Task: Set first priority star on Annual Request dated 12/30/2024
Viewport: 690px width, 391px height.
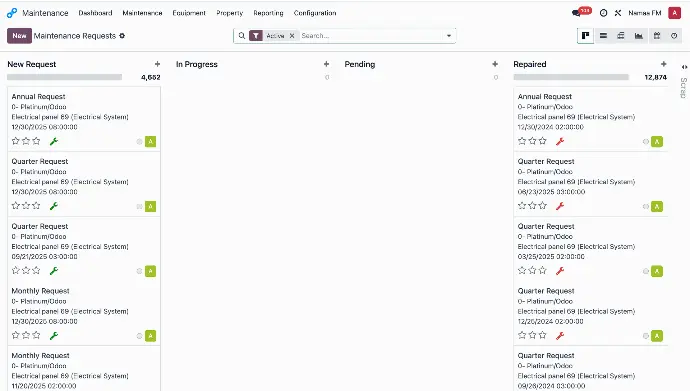Action: [x=522, y=141]
